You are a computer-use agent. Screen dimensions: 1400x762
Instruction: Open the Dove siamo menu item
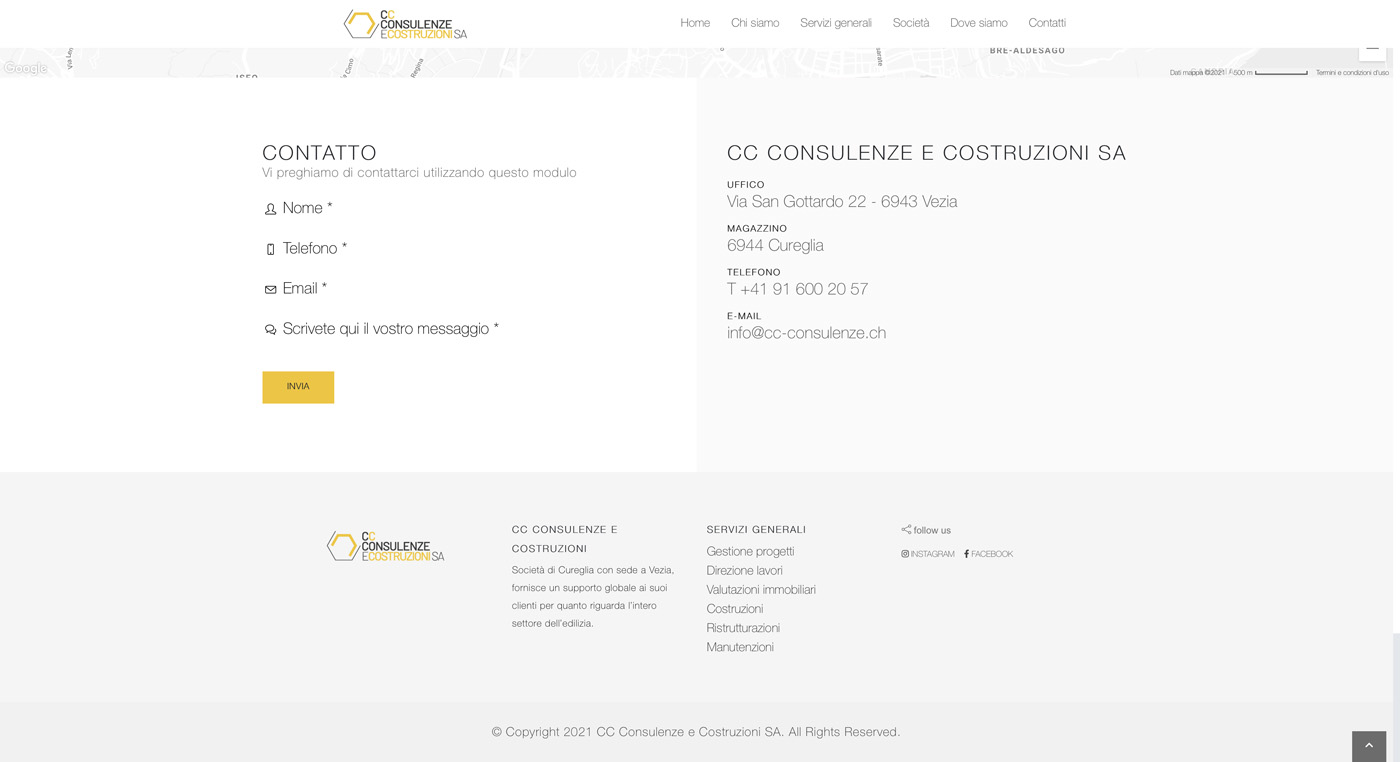pyautogui.click(x=979, y=23)
